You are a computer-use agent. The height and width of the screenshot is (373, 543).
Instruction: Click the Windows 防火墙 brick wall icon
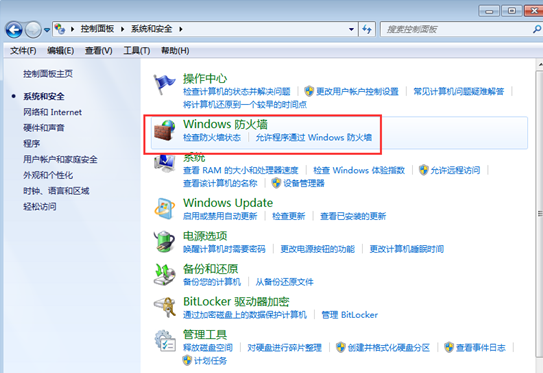pos(164,130)
